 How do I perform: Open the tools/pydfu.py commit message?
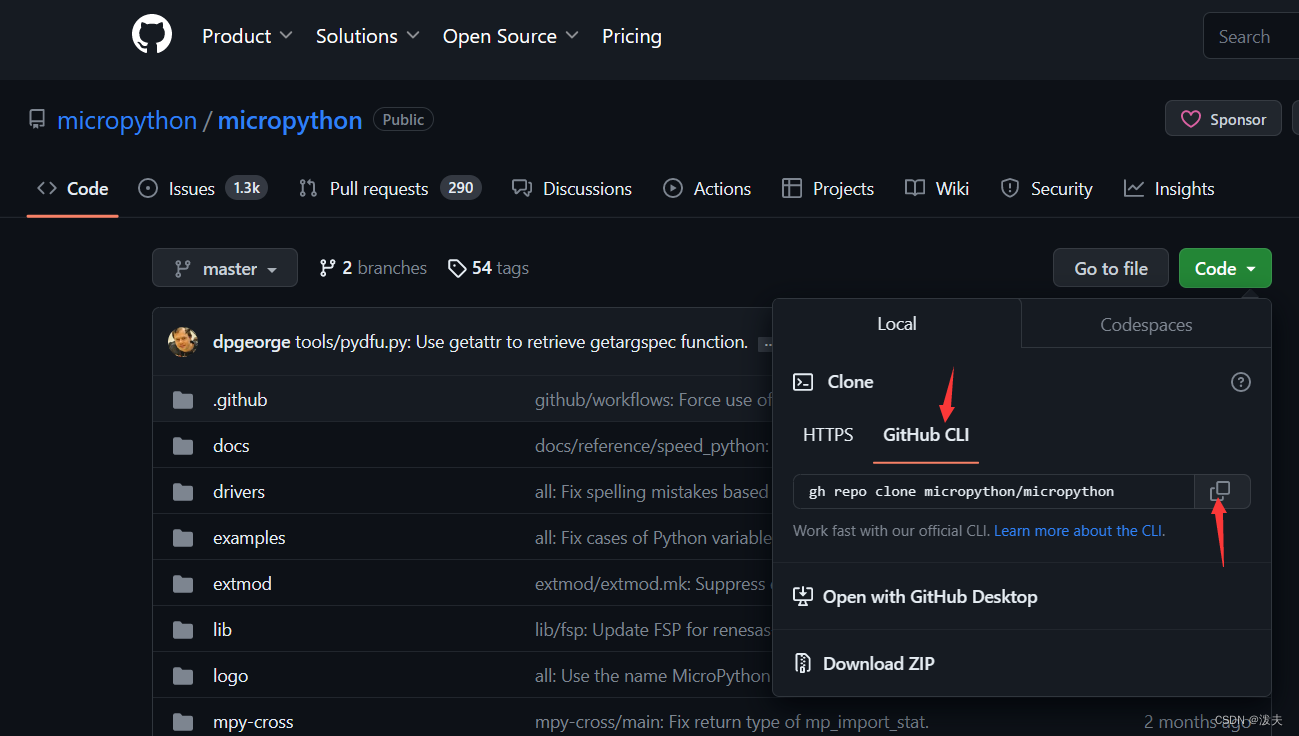522,342
